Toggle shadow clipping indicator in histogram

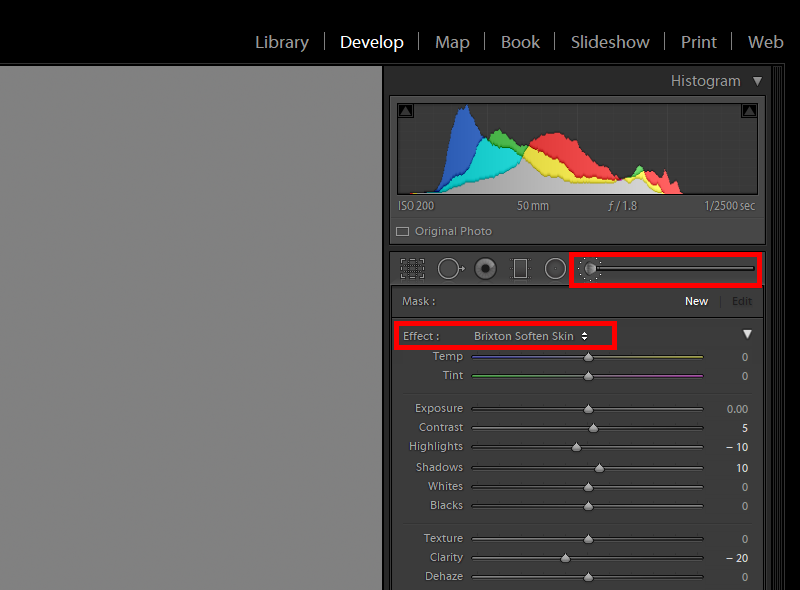[x=405, y=111]
